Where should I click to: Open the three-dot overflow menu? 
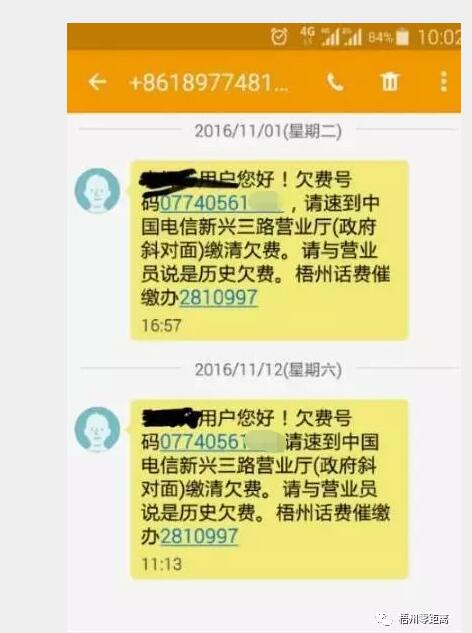coord(444,82)
